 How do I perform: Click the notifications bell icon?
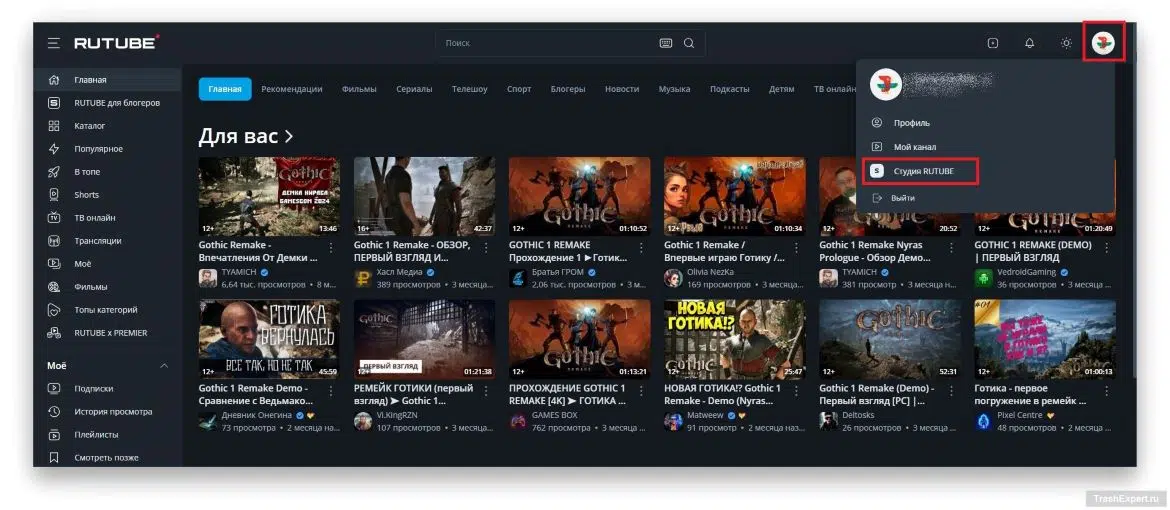[1030, 43]
